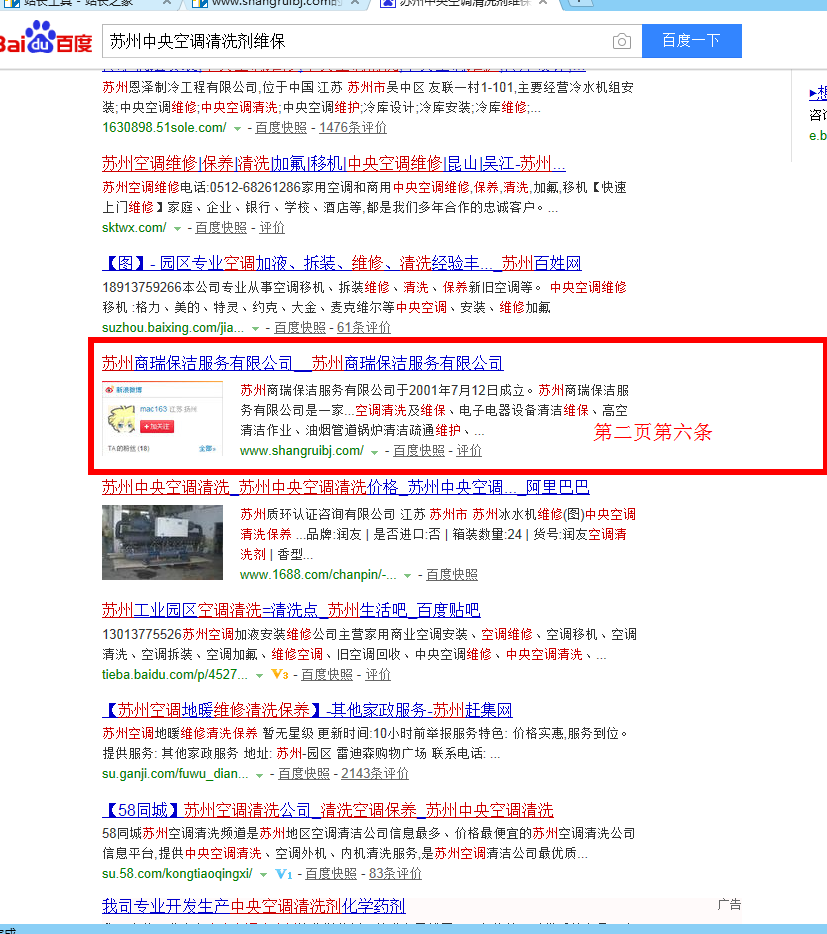
Task: Open the 61条评价 reviews link
Action: coord(363,328)
